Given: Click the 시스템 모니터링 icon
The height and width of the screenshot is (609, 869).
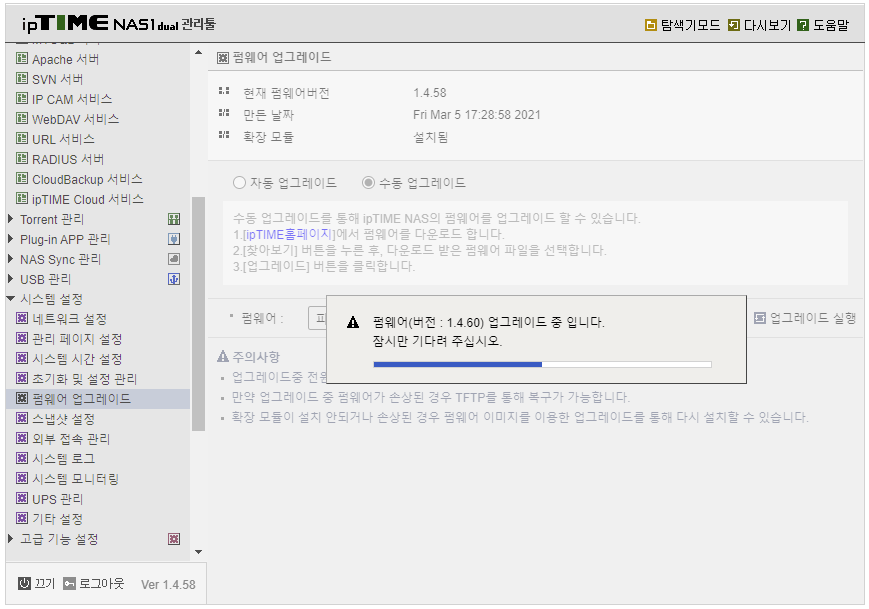Looking at the screenshot, I should [x=22, y=478].
